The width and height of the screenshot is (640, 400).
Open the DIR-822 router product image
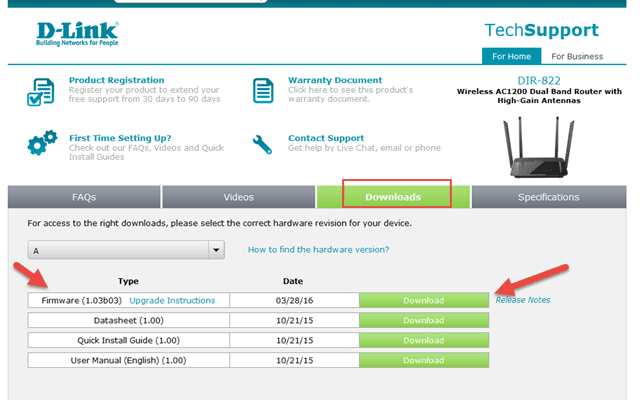[x=538, y=147]
